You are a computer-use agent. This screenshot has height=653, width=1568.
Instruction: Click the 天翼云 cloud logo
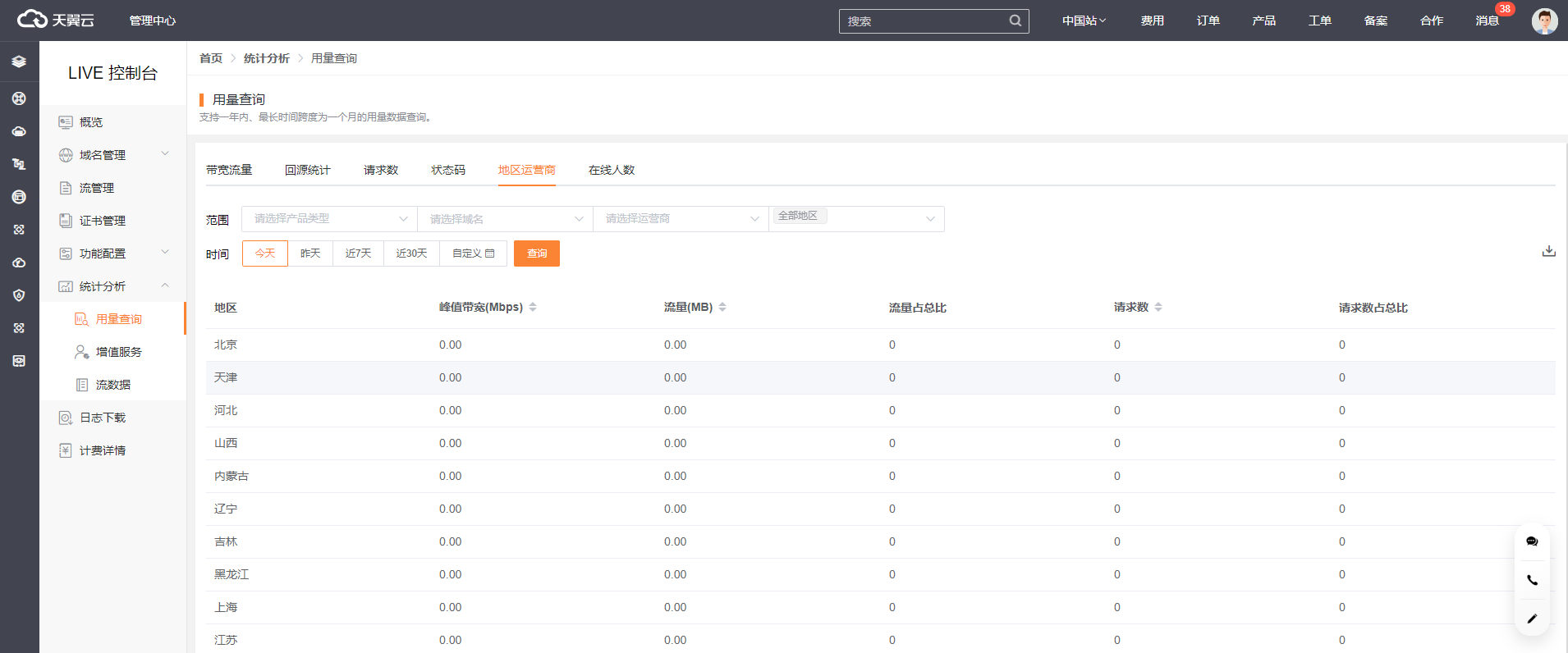point(56,20)
